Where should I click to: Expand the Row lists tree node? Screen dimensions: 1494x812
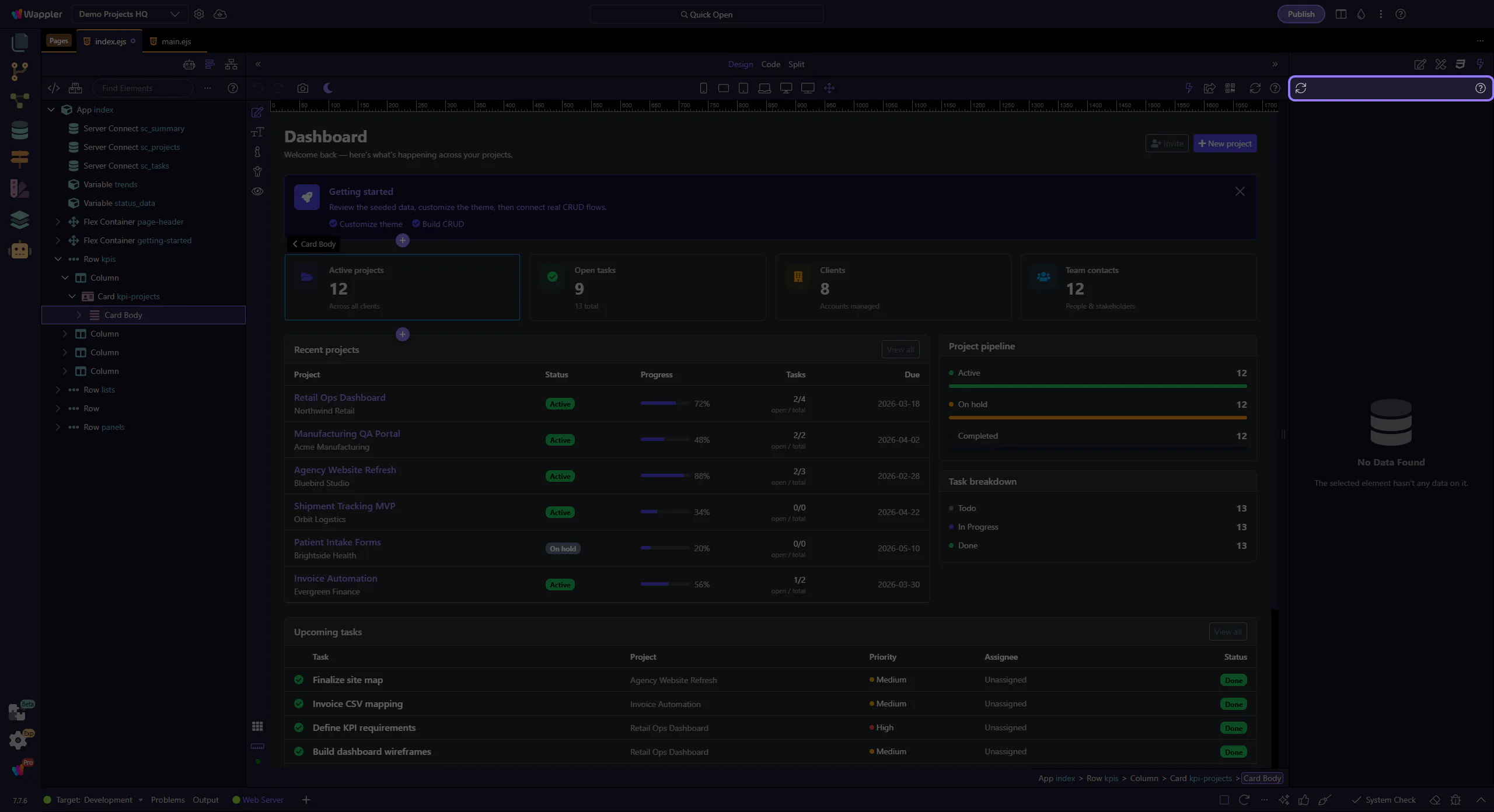(x=58, y=390)
